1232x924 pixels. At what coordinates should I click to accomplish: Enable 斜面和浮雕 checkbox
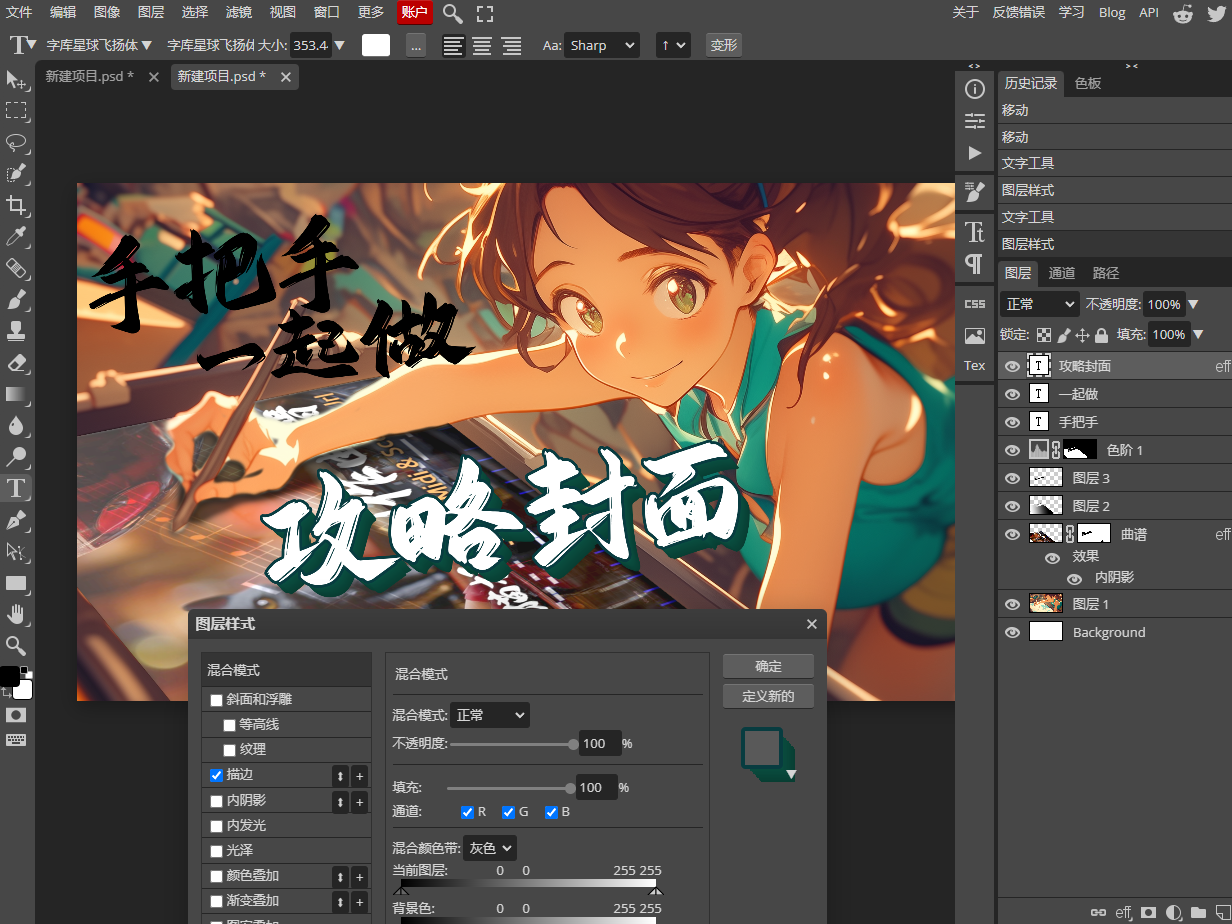coord(216,700)
